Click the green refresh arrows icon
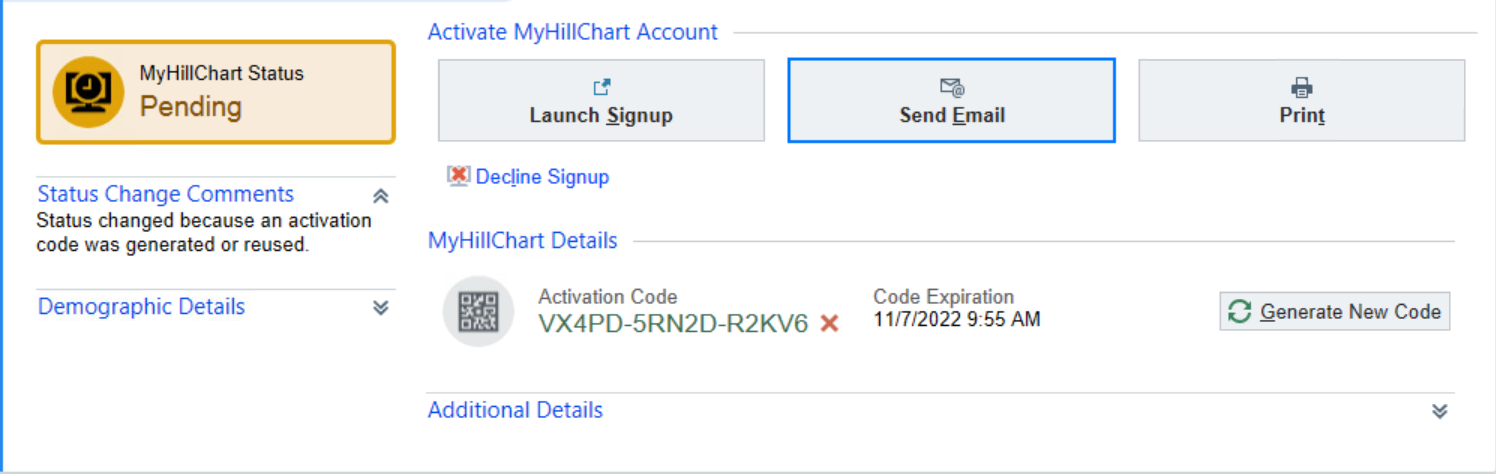 pyautogui.click(x=1240, y=311)
